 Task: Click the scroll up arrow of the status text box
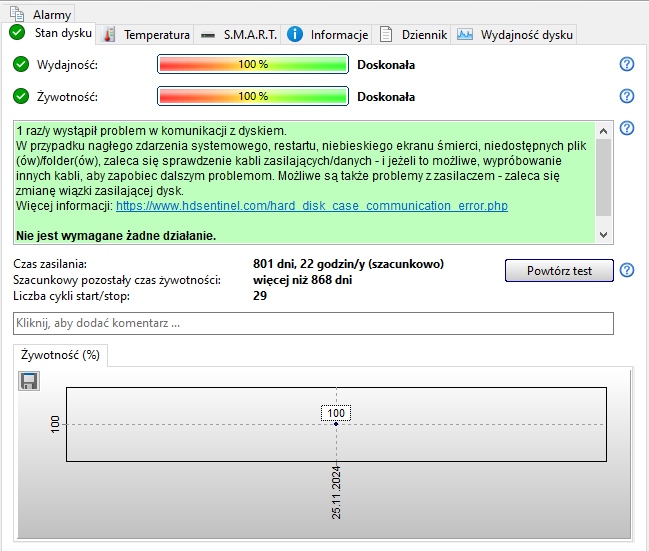pos(603,131)
